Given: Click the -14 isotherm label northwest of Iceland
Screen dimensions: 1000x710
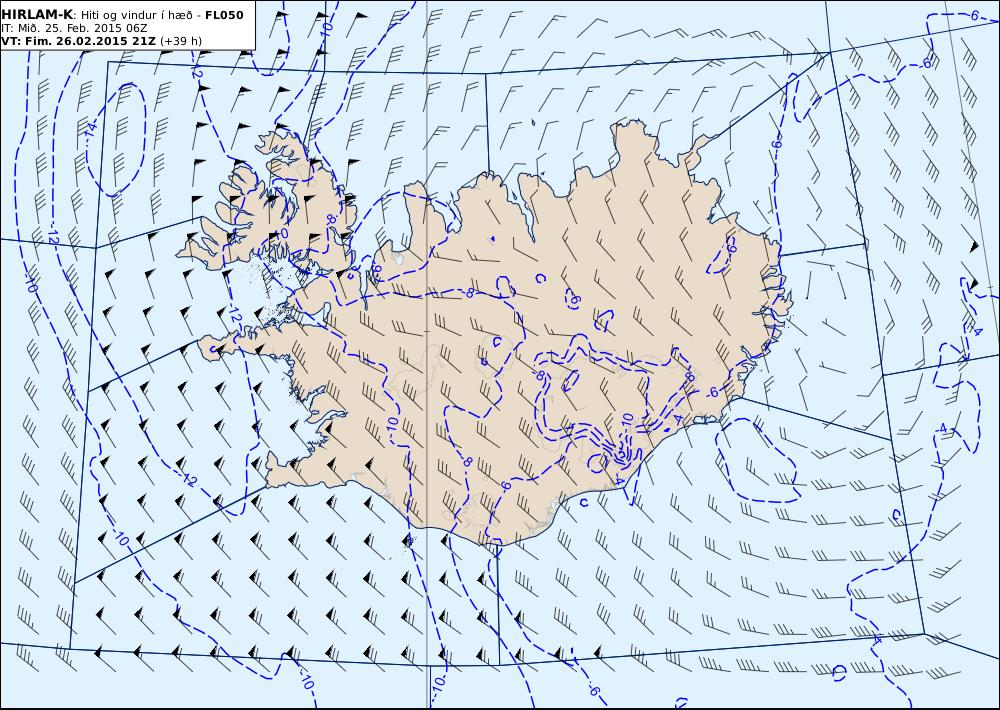Looking at the screenshot, I should [90, 131].
